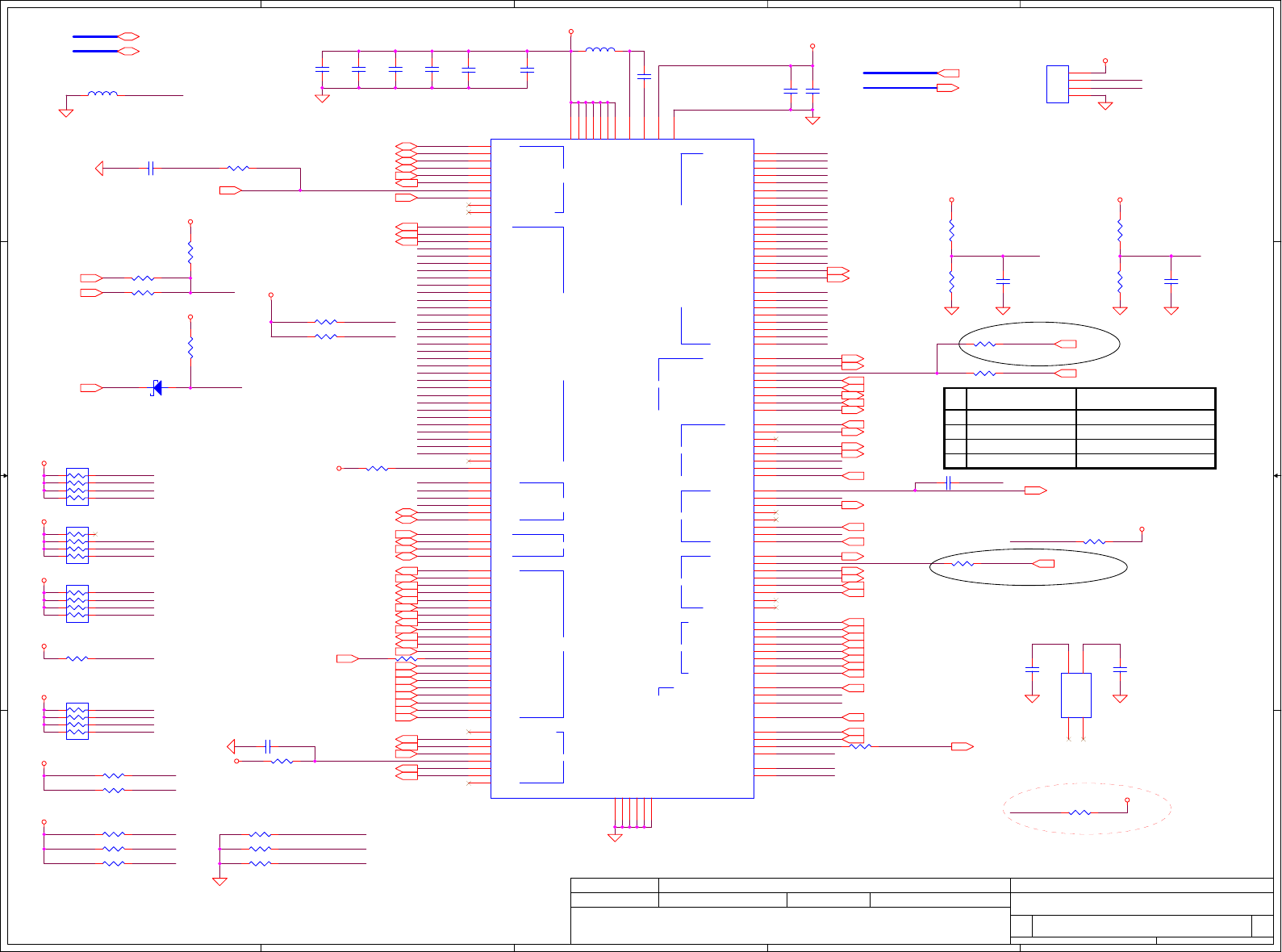Select the capacitor right of the crystal box

1120,670
